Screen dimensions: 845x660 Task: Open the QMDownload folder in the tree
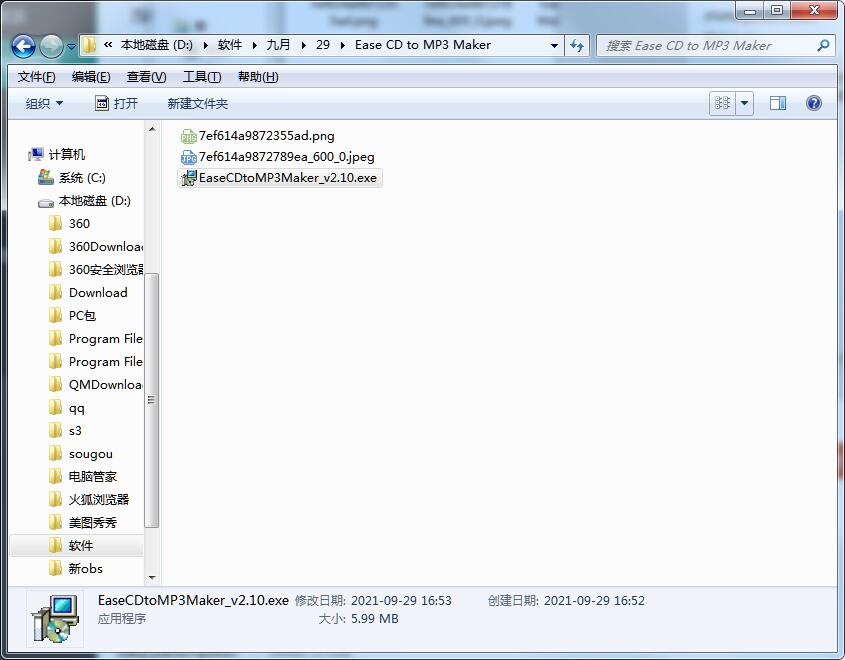pos(106,385)
